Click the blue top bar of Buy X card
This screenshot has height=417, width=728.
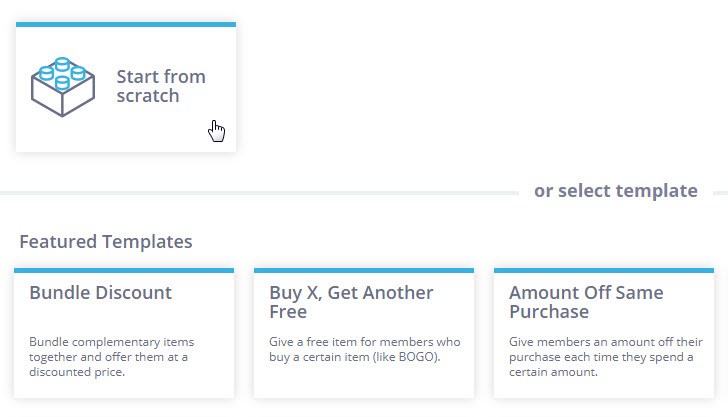coord(364,270)
